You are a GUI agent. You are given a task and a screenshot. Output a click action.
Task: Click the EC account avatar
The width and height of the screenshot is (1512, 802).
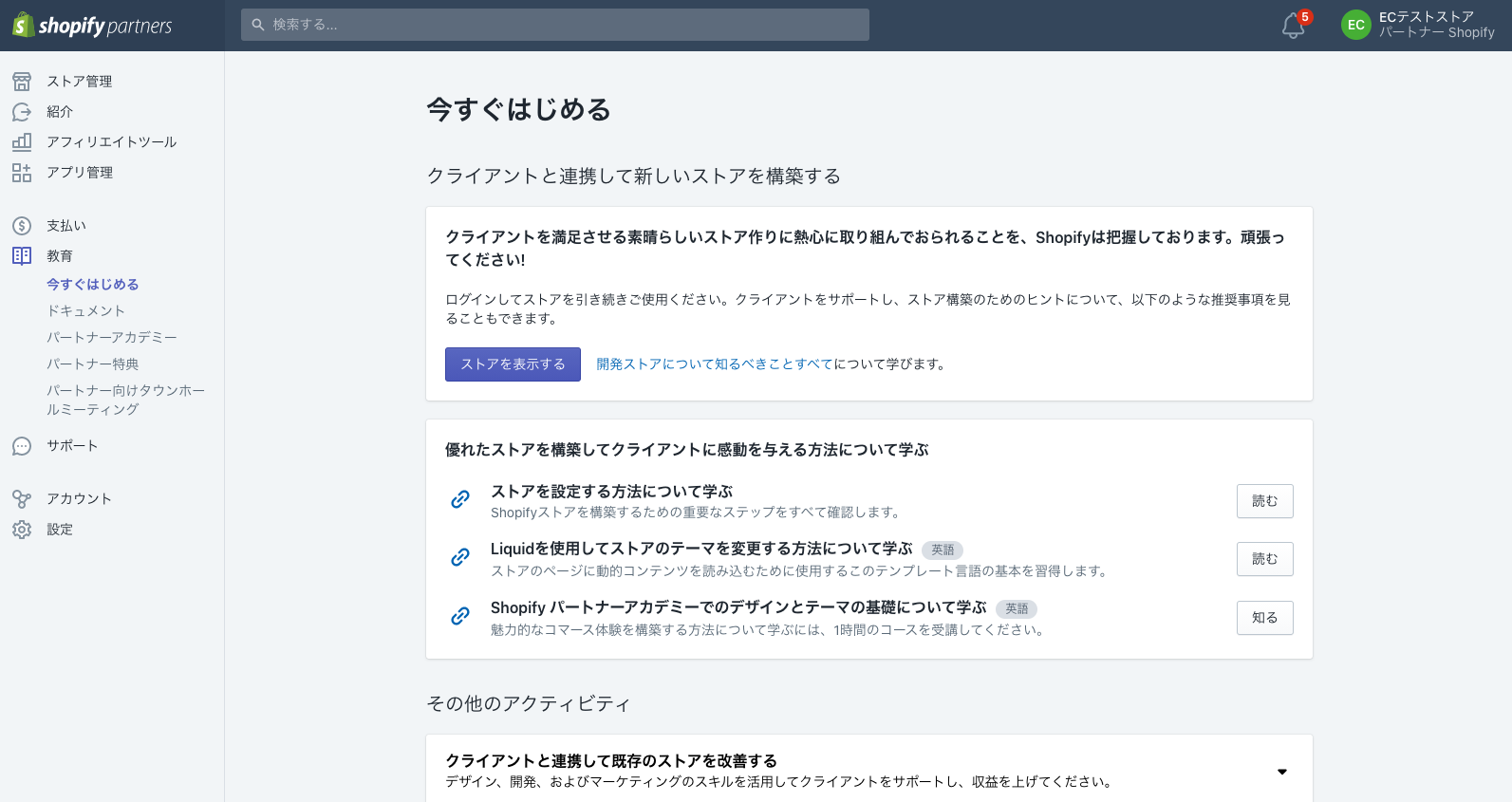1356,25
